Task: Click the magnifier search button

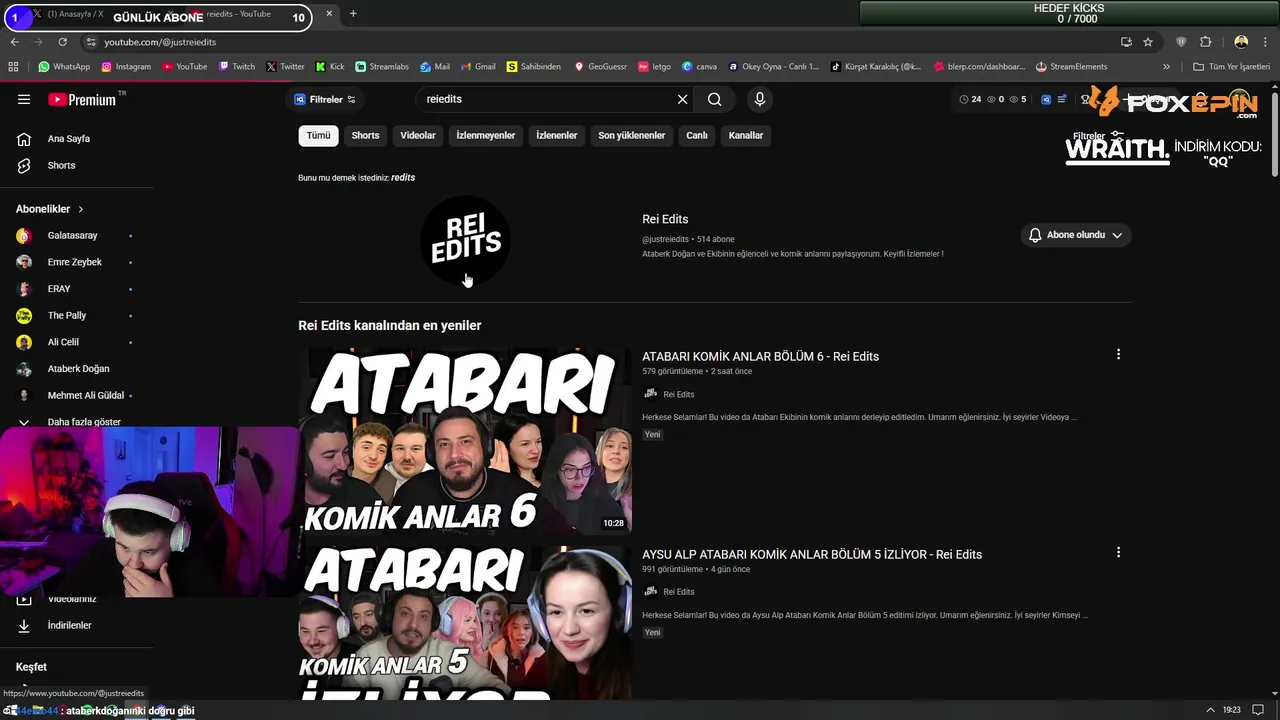Action: click(x=714, y=99)
